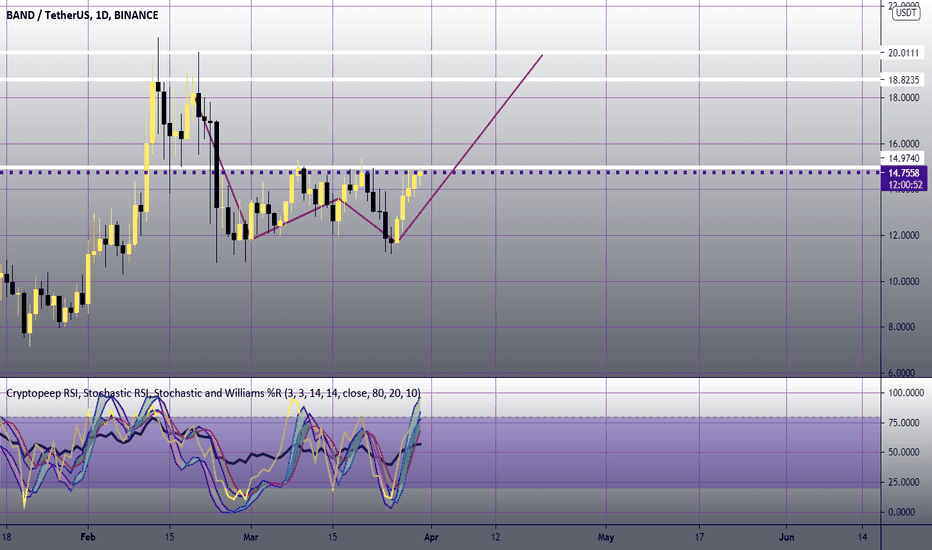Click the 12:00:52 countdown timer label
The height and width of the screenshot is (550, 932).
[x=903, y=185]
